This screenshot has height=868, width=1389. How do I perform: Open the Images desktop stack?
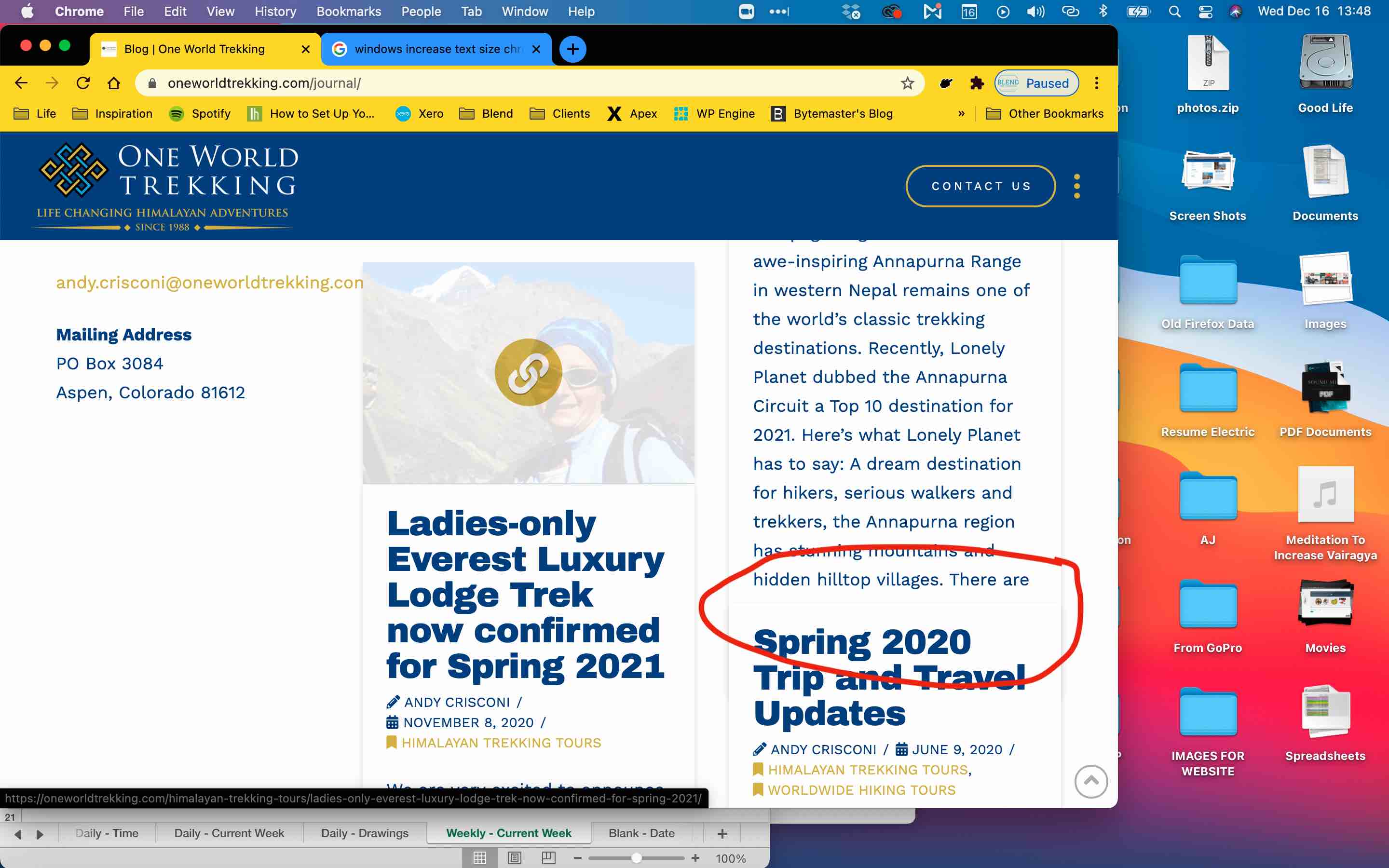click(x=1325, y=292)
